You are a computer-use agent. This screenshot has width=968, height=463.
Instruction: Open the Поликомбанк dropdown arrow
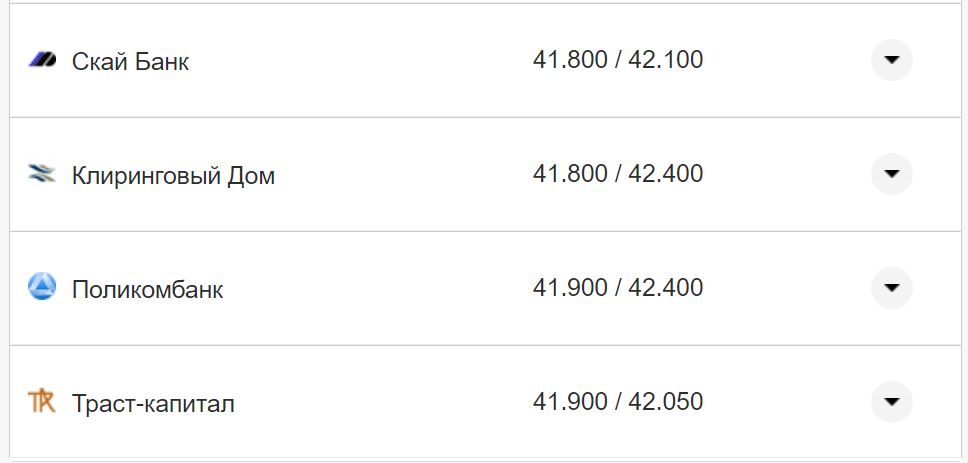[891, 288]
